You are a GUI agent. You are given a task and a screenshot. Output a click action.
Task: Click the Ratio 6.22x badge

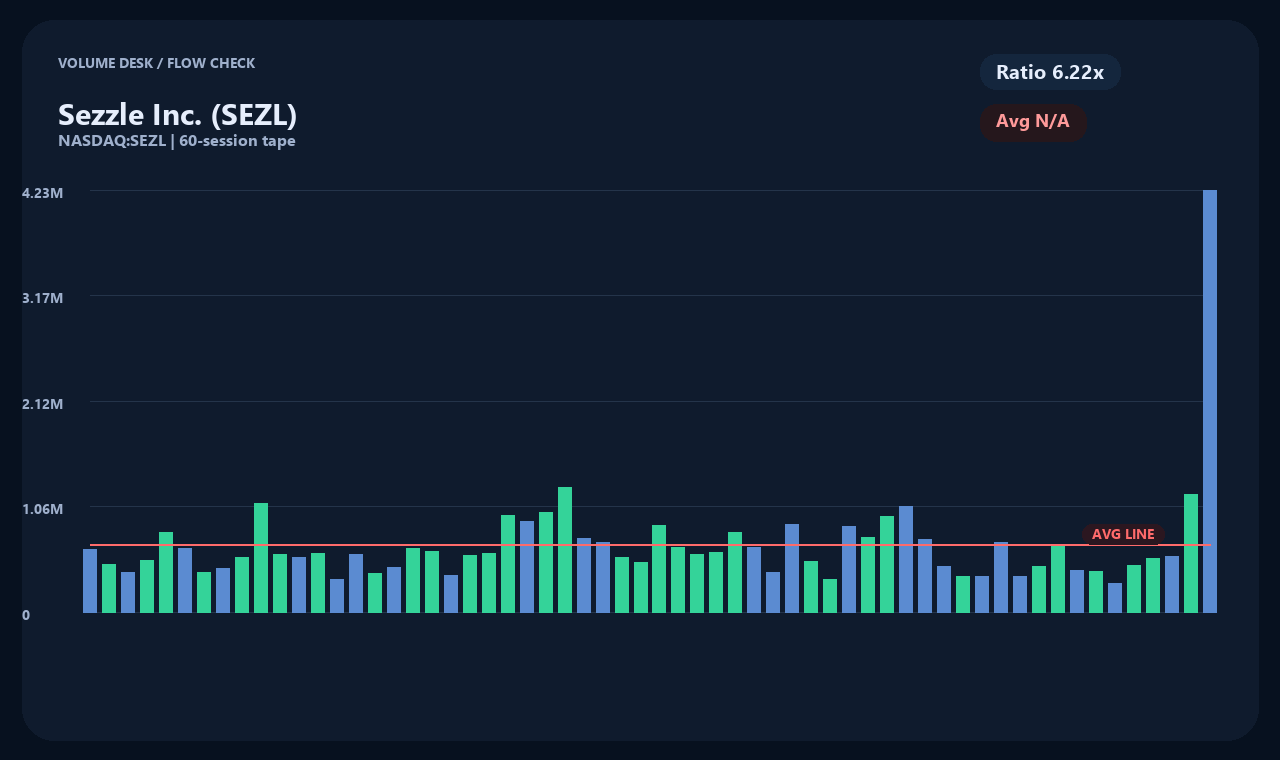1050,72
